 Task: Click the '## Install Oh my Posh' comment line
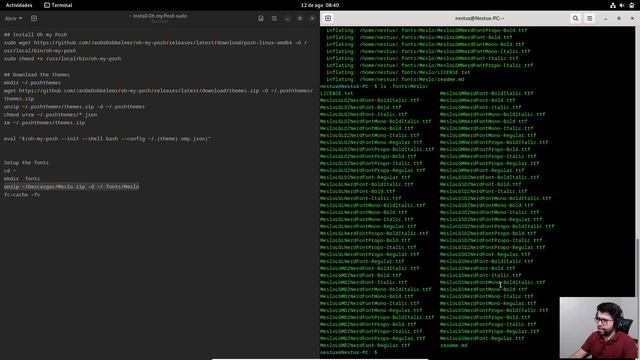36,35
